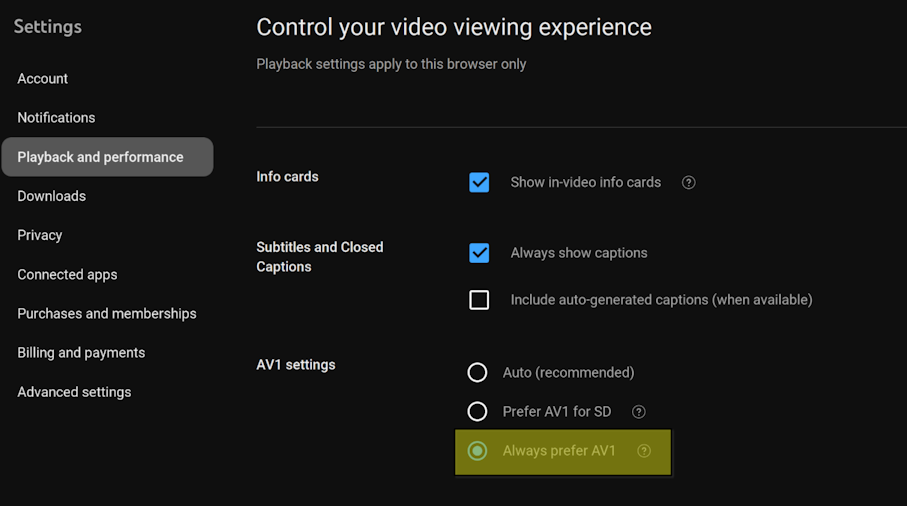This screenshot has width=907, height=506.
Task: Open help icon beside Show in-video info cards
Action: click(x=688, y=183)
